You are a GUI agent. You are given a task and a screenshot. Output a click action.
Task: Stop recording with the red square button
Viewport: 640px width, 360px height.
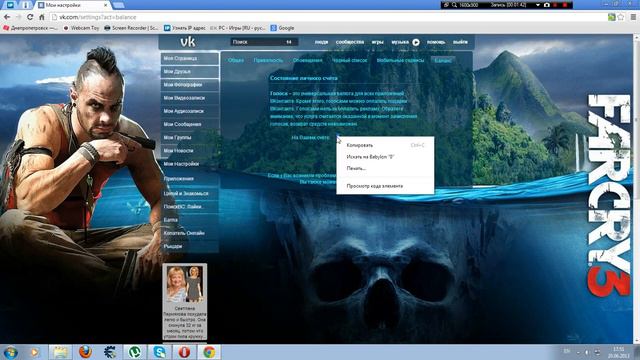(565, 5)
